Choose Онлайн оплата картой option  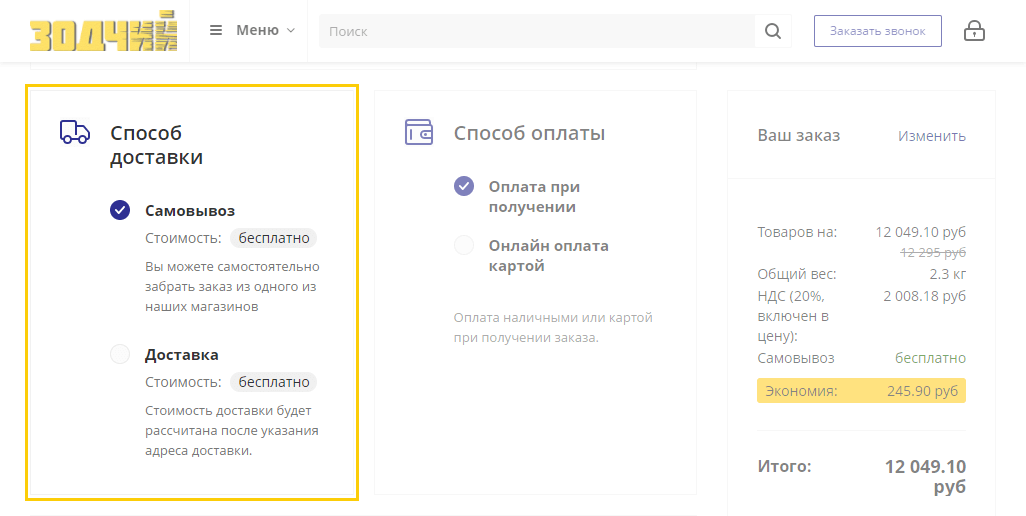464,245
